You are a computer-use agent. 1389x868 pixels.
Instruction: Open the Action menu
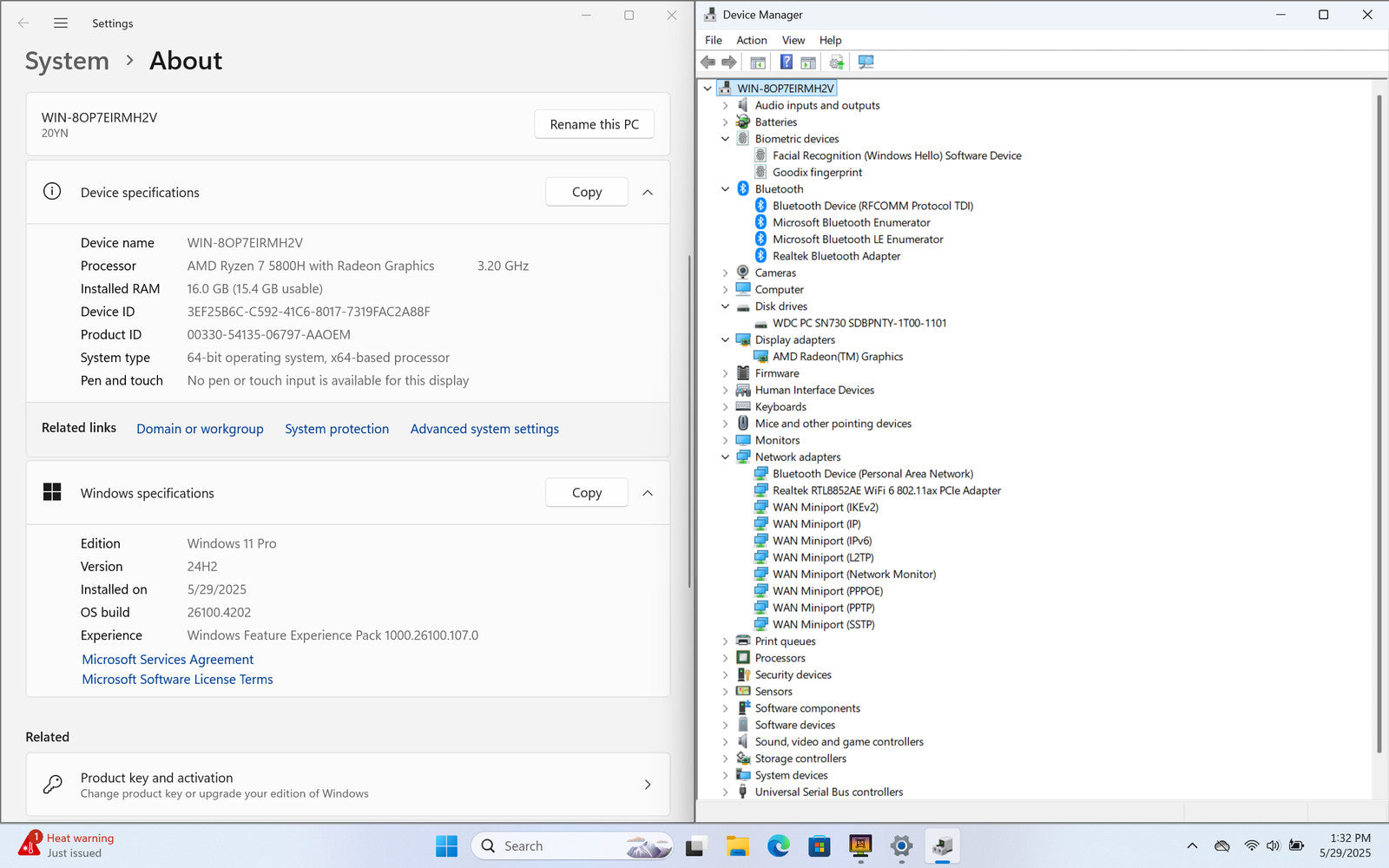(x=751, y=40)
